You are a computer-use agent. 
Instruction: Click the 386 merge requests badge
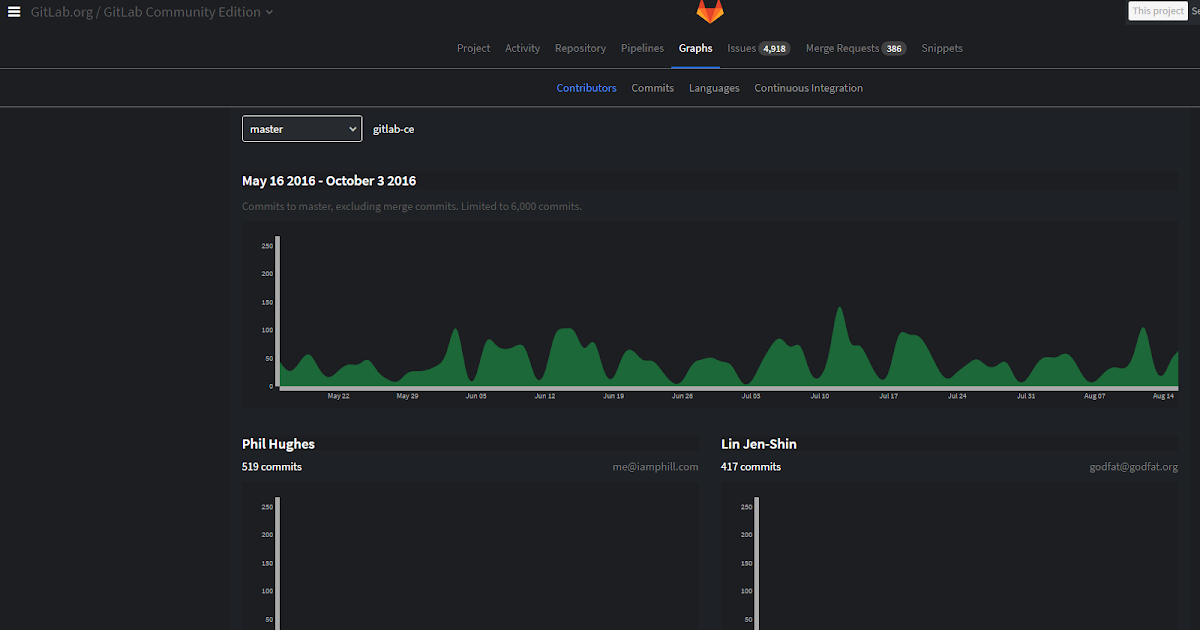pyautogui.click(x=894, y=48)
